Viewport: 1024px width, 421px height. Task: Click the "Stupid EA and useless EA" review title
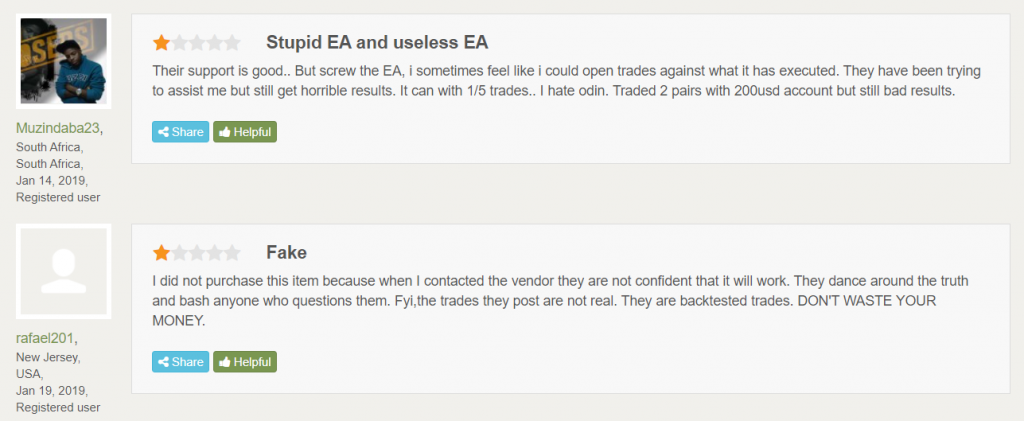pos(377,43)
